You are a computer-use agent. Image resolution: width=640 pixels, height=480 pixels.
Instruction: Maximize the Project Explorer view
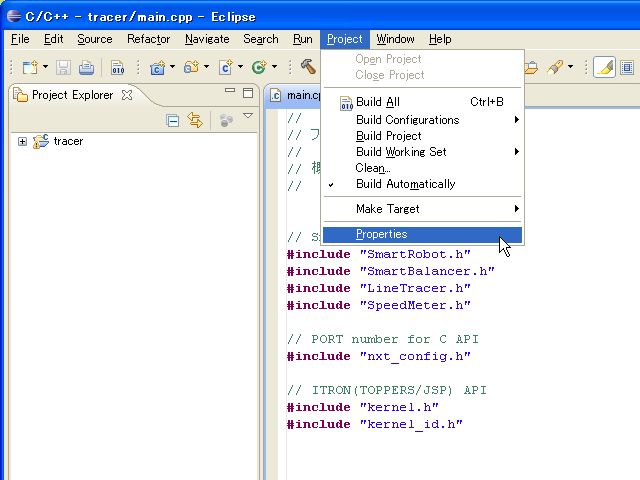click(248, 93)
